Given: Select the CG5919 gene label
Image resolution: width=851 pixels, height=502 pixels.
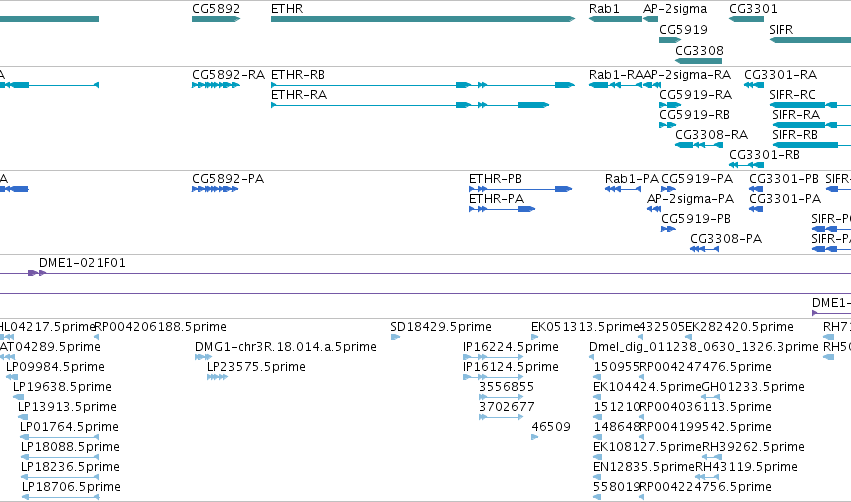Looking at the screenshot, I should pos(683,29).
